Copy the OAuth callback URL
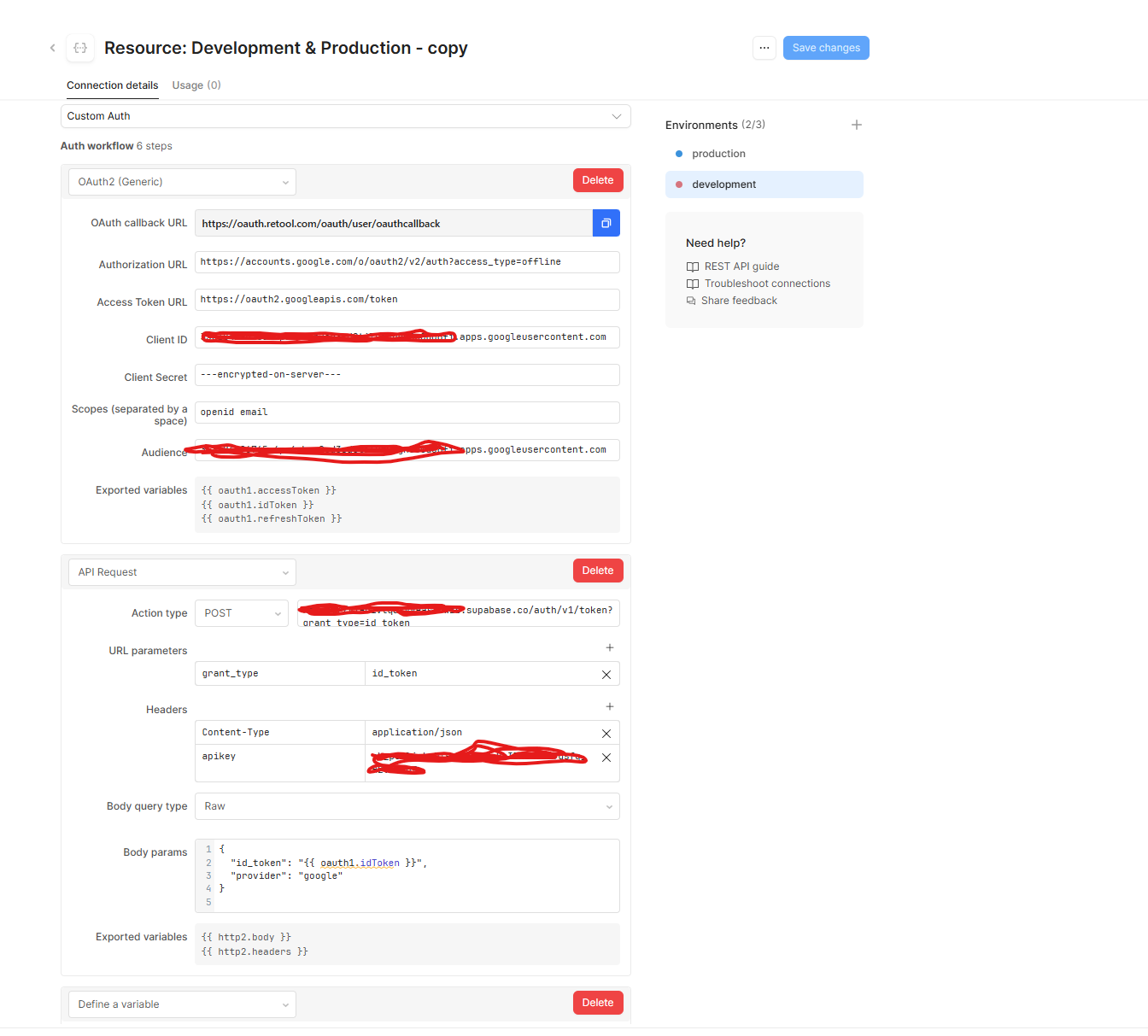 606,223
